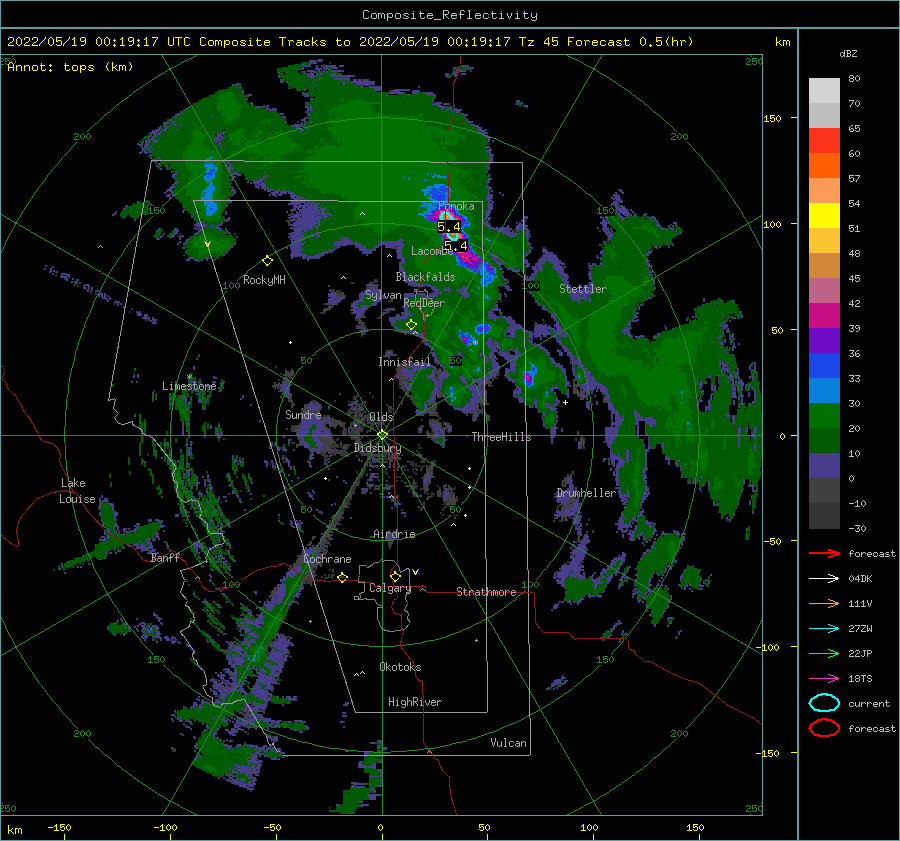
Task: Click the Sundre town label
Action: pyautogui.click(x=303, y=414)
